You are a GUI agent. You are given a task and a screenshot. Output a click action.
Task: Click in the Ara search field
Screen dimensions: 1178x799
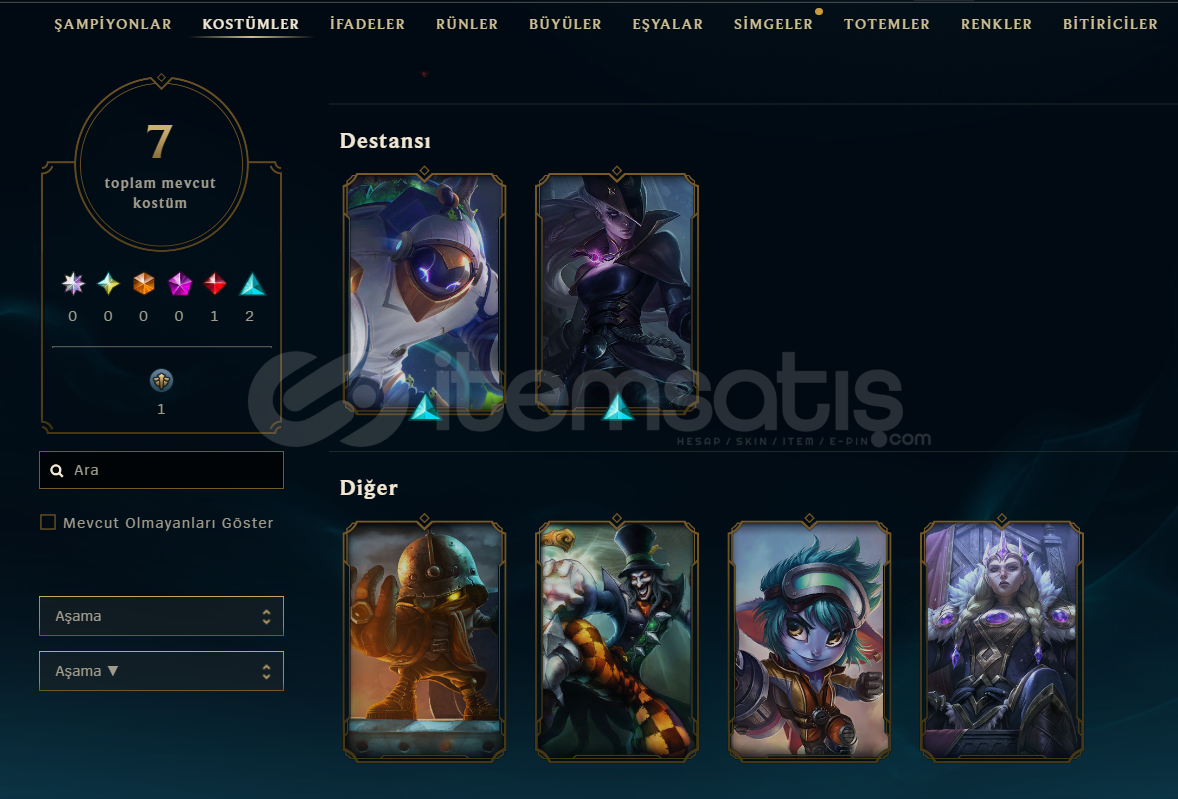[x=162, y=470]
